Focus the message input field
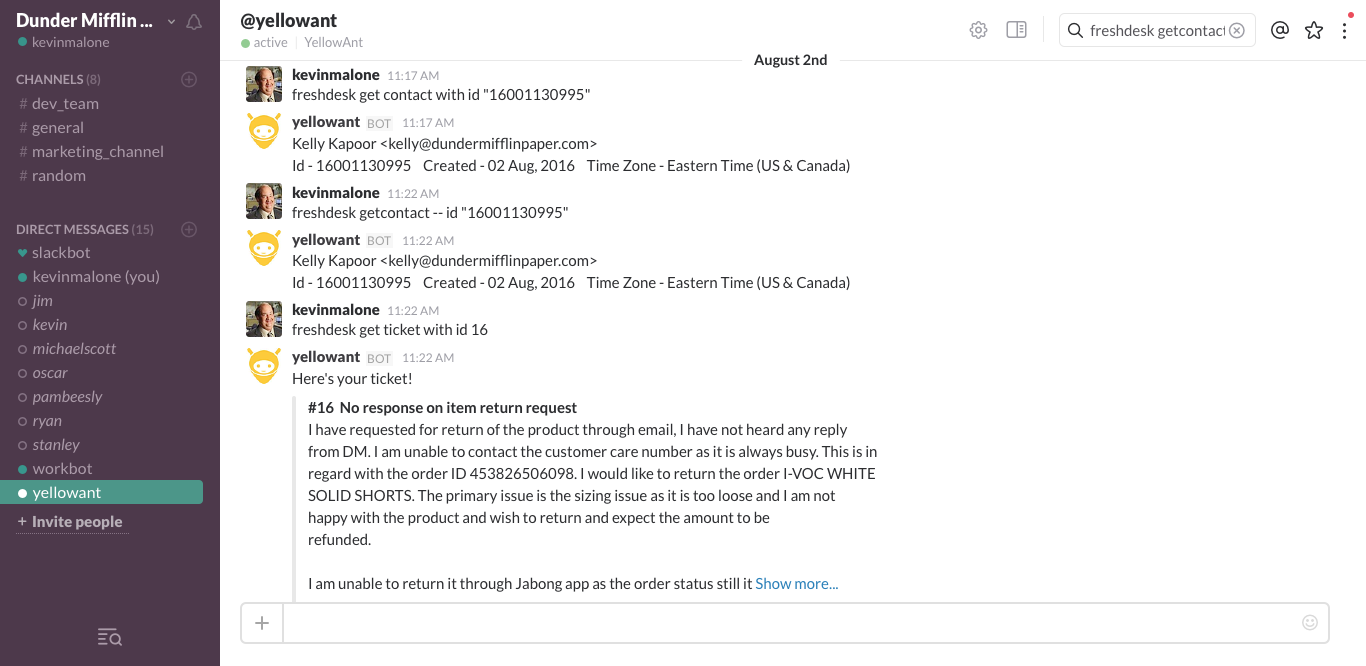 click(700, 622)
